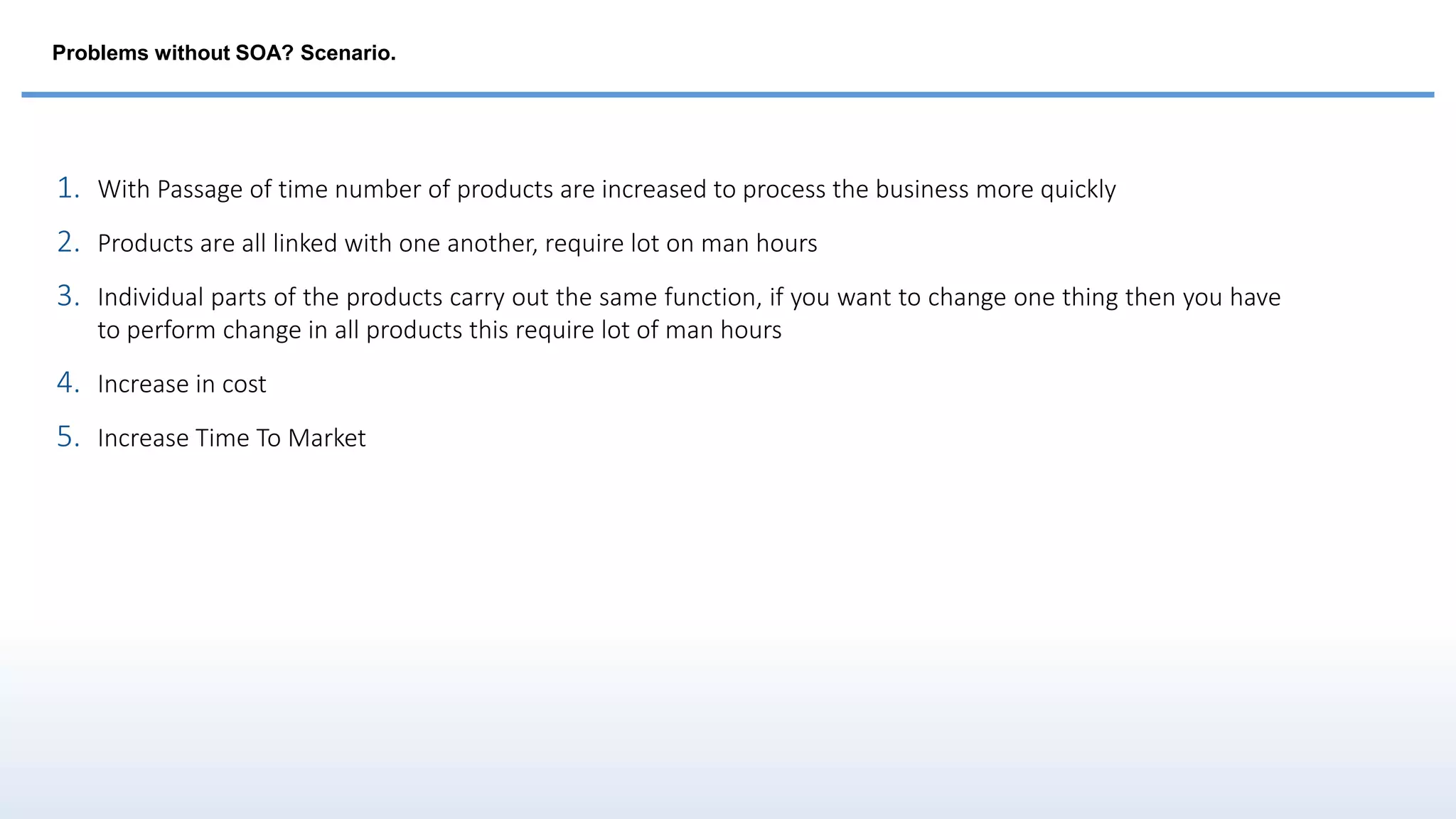Select list number 1 marker

[68, 188]
